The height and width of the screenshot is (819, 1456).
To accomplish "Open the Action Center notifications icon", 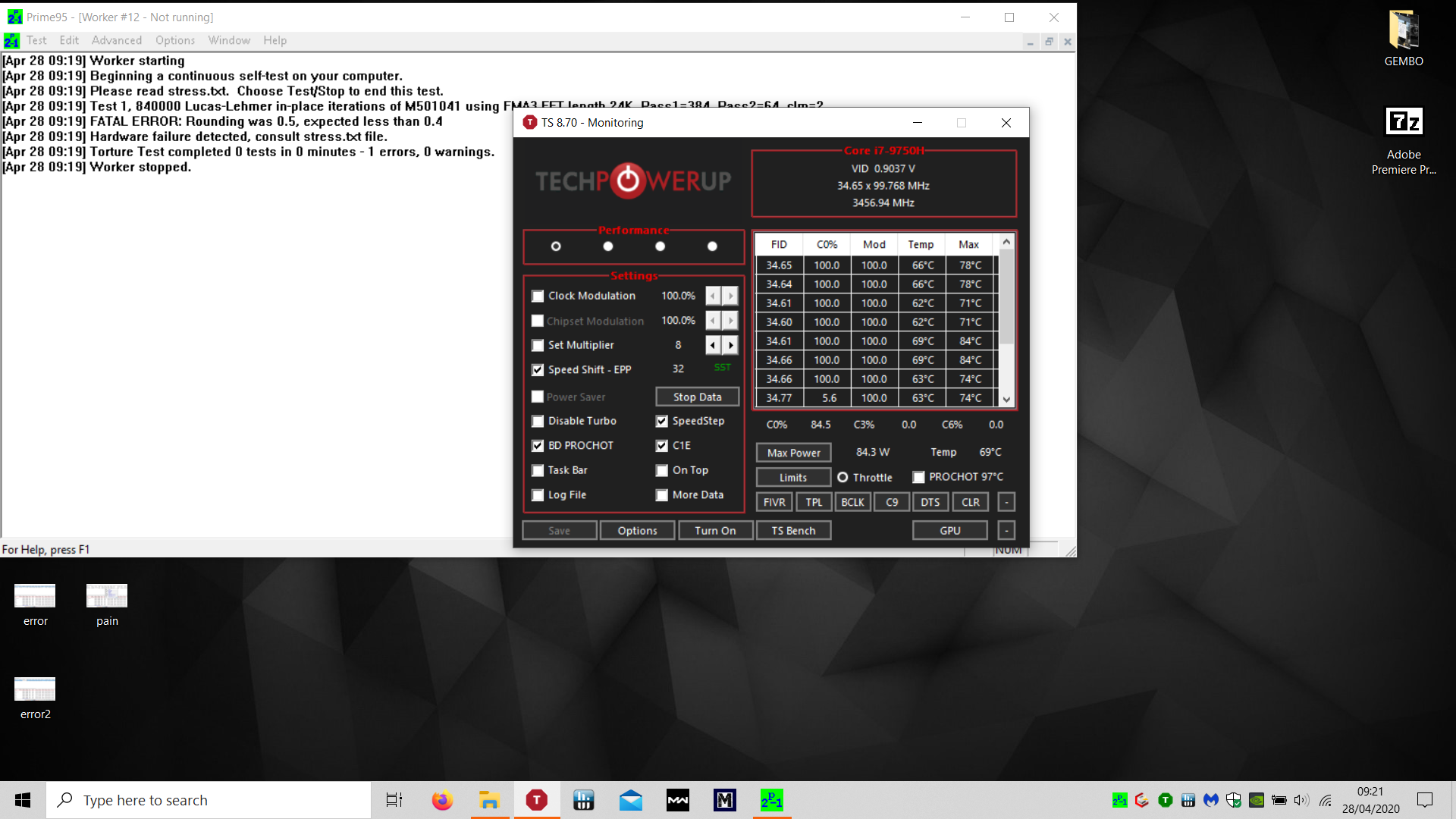I will coord(1425,800).
